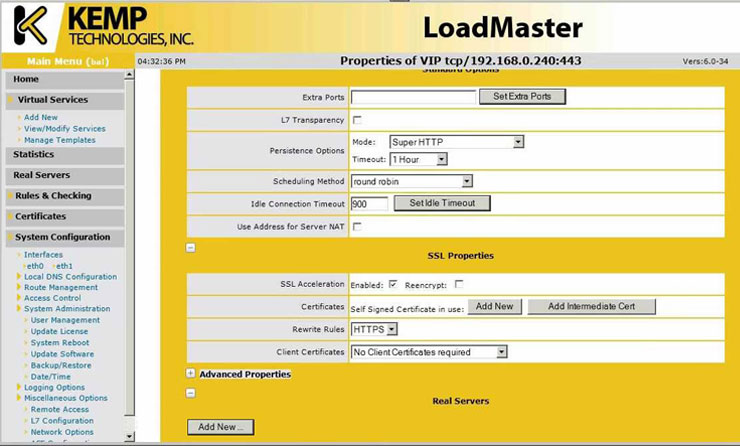Open Remote Access link
This screenshot has height=446, width=740.
(x=59, y=410)
